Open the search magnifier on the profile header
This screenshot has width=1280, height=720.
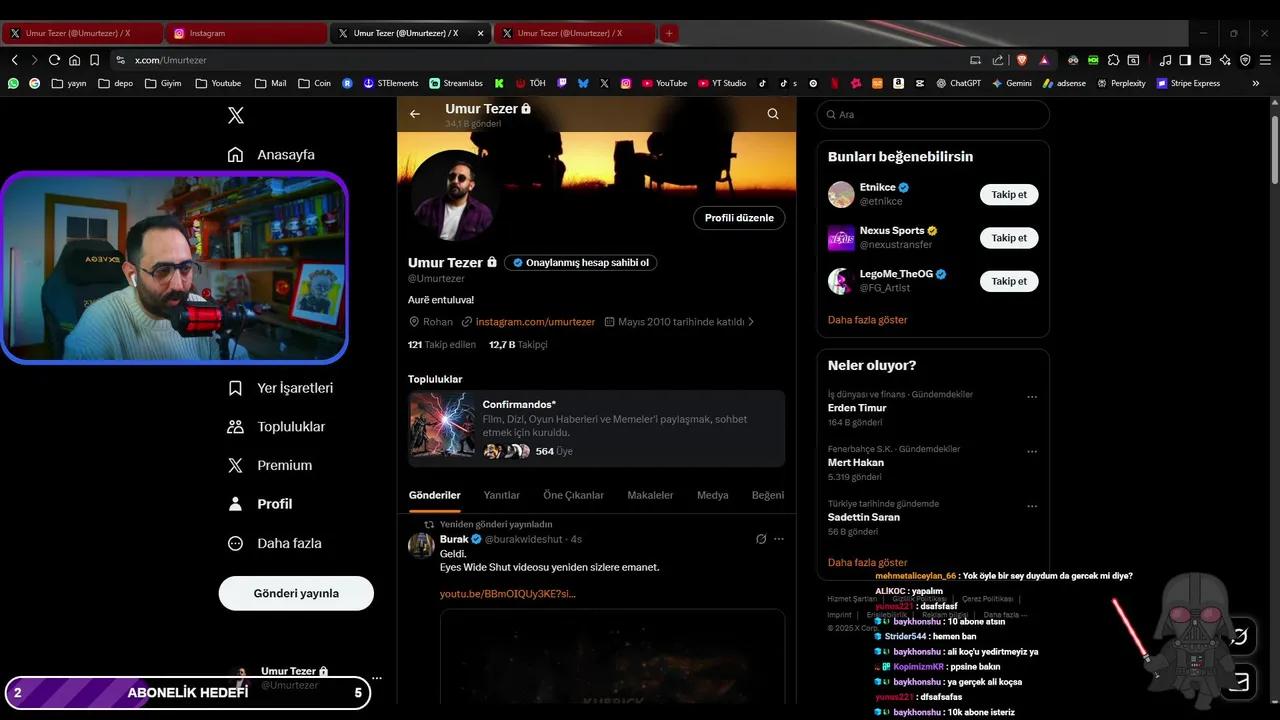click(772, 113)
